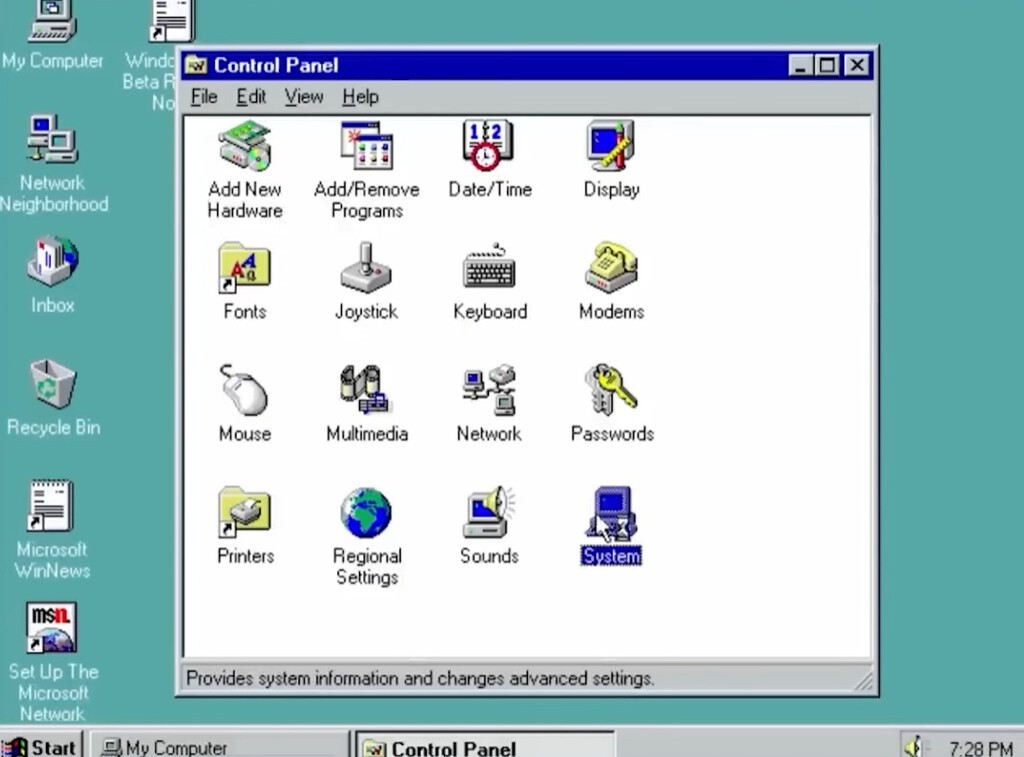Click the window resize grip corner
The image size is (1024, 757).
point(864,681)
